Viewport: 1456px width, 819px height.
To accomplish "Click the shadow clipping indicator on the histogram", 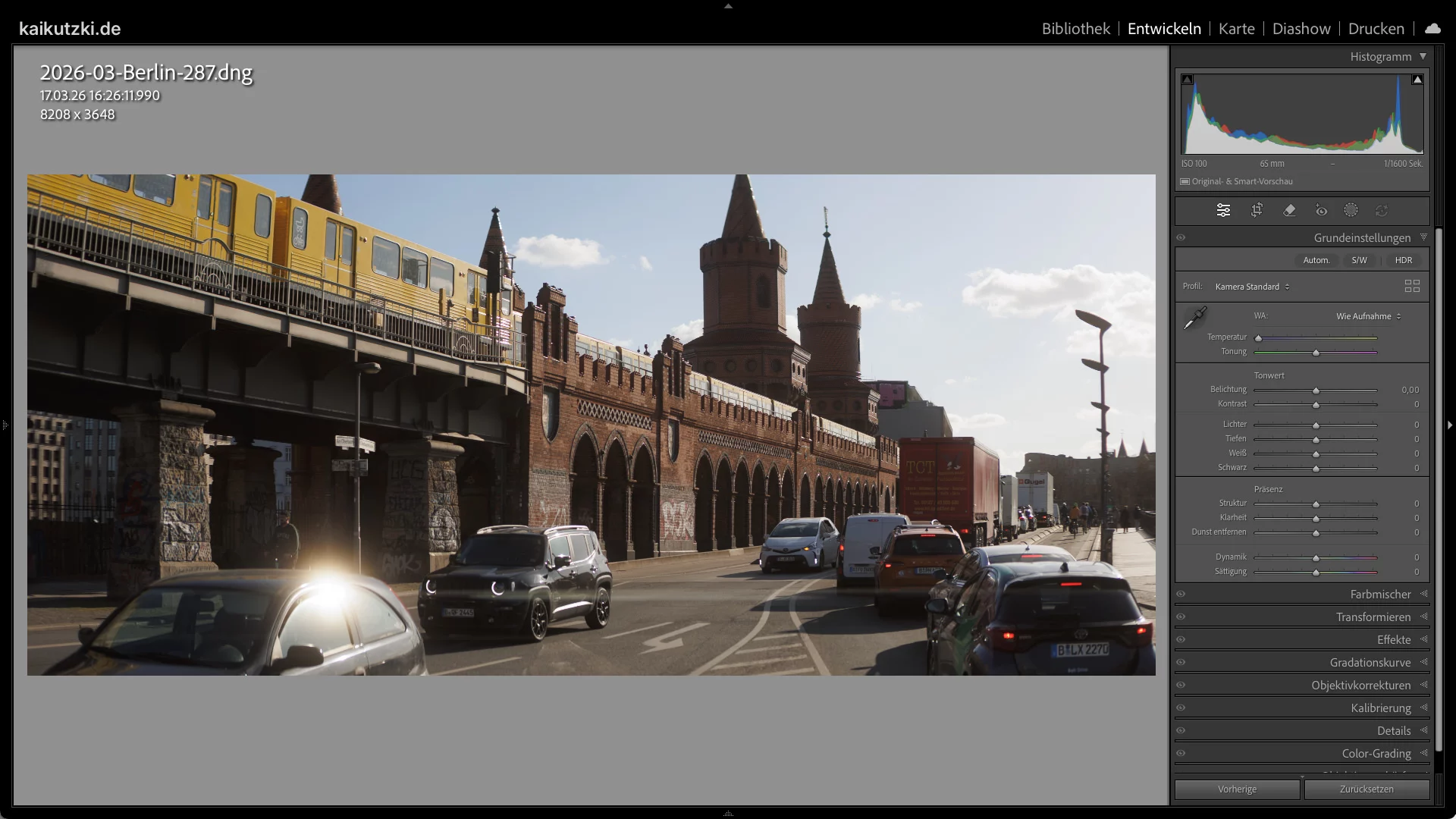I will coord(1188,78).
